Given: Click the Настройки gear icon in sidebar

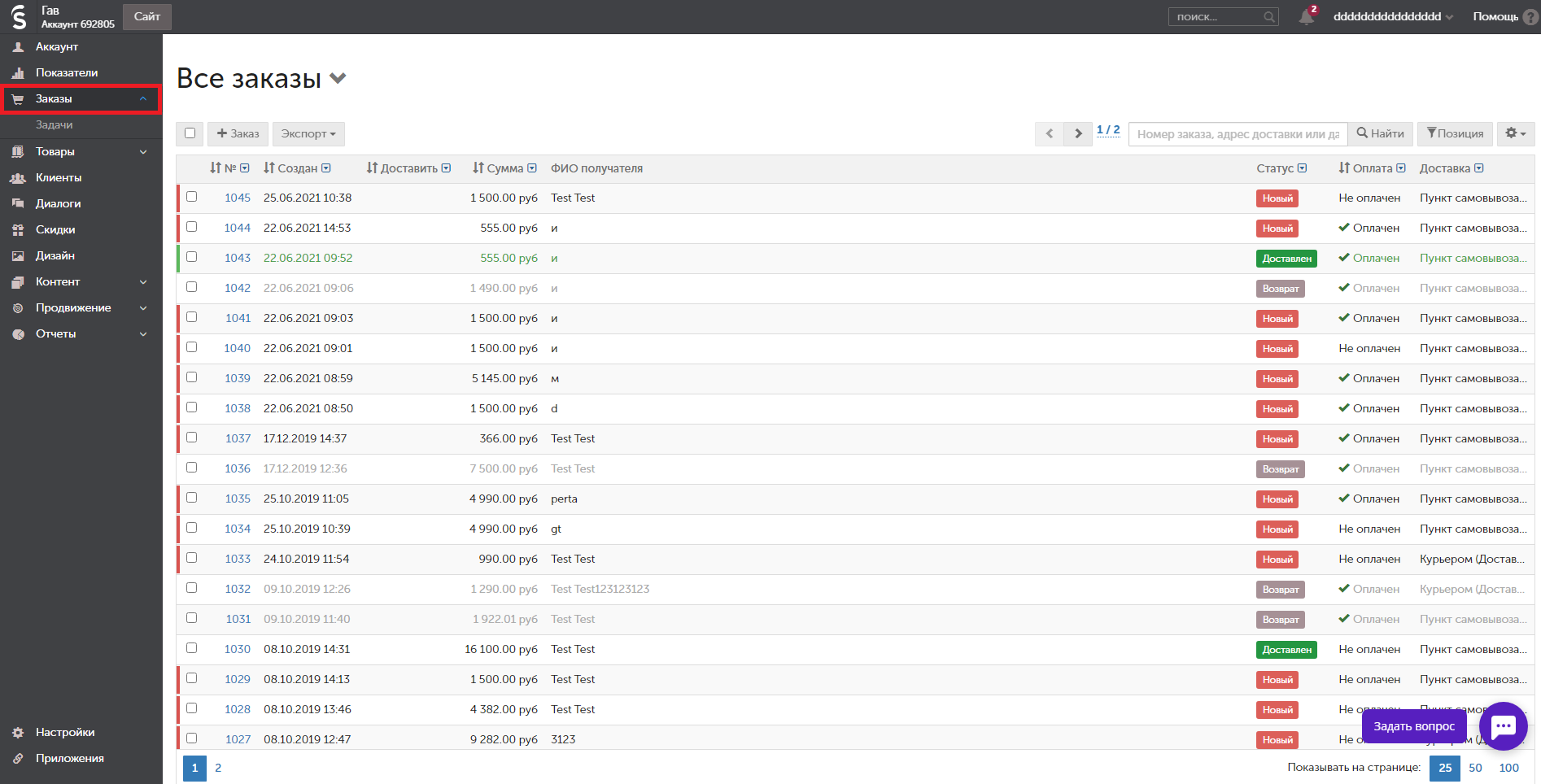Looking at the screenshot, I should [18, 733].
